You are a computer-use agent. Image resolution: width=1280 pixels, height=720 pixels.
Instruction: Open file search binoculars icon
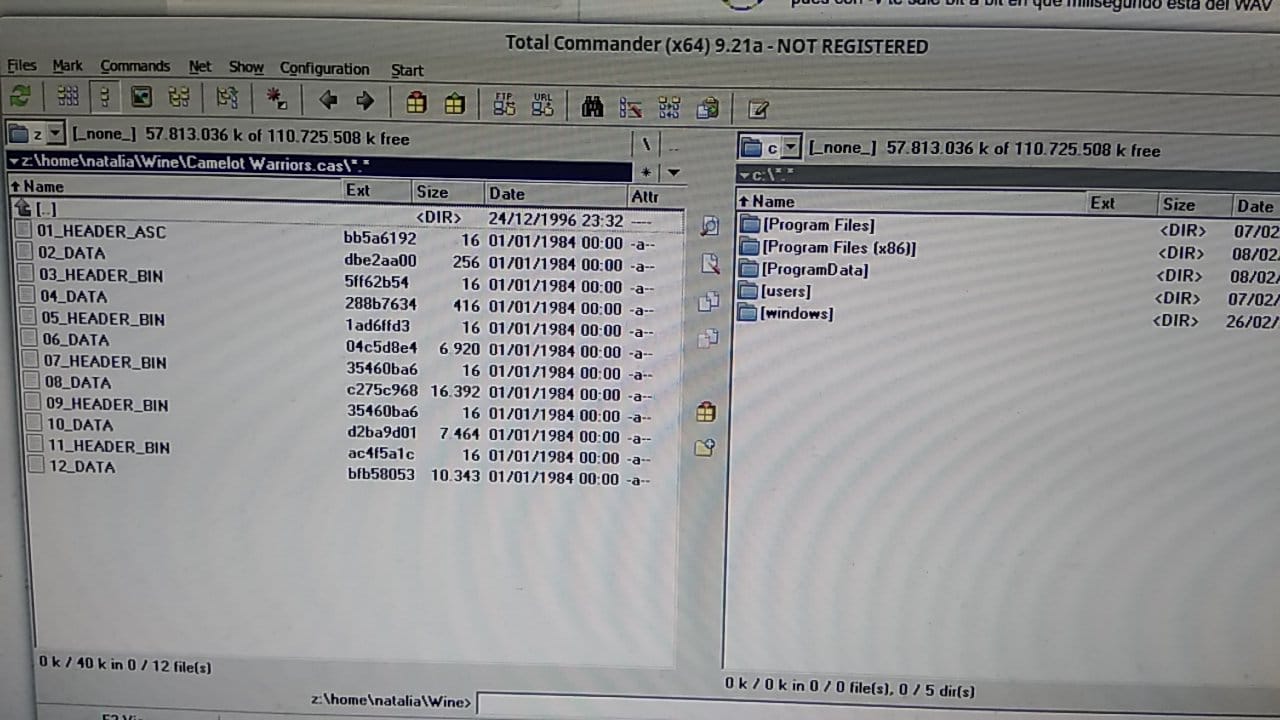click(593, 106)
